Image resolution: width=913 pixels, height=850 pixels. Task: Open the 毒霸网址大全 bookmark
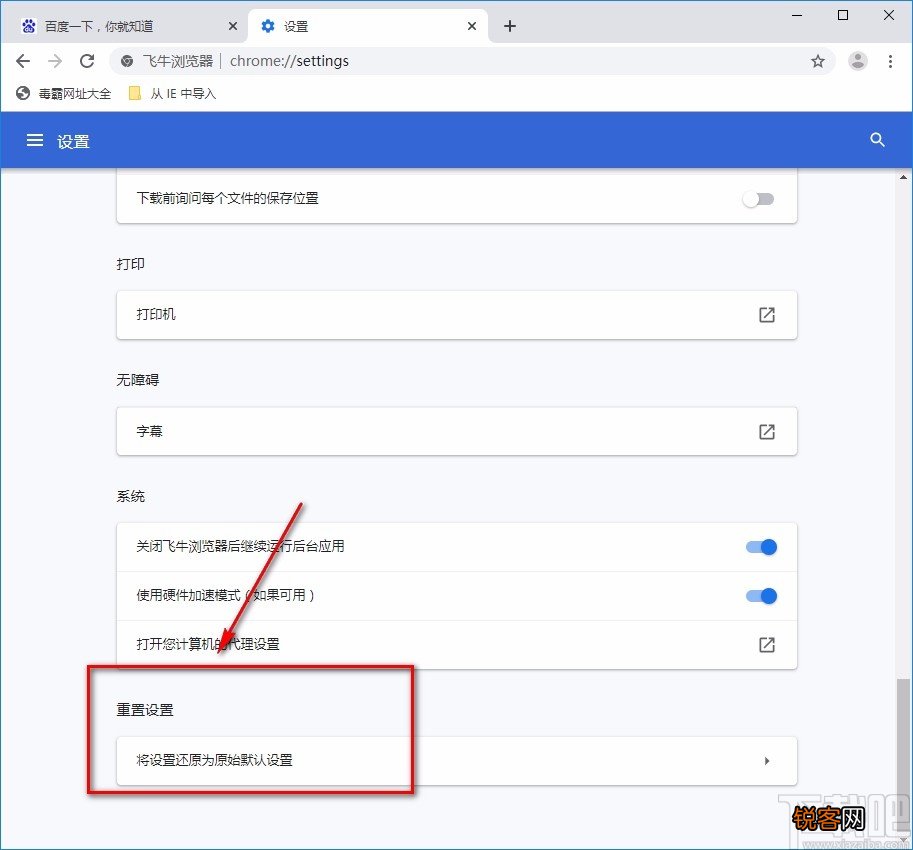63,93
